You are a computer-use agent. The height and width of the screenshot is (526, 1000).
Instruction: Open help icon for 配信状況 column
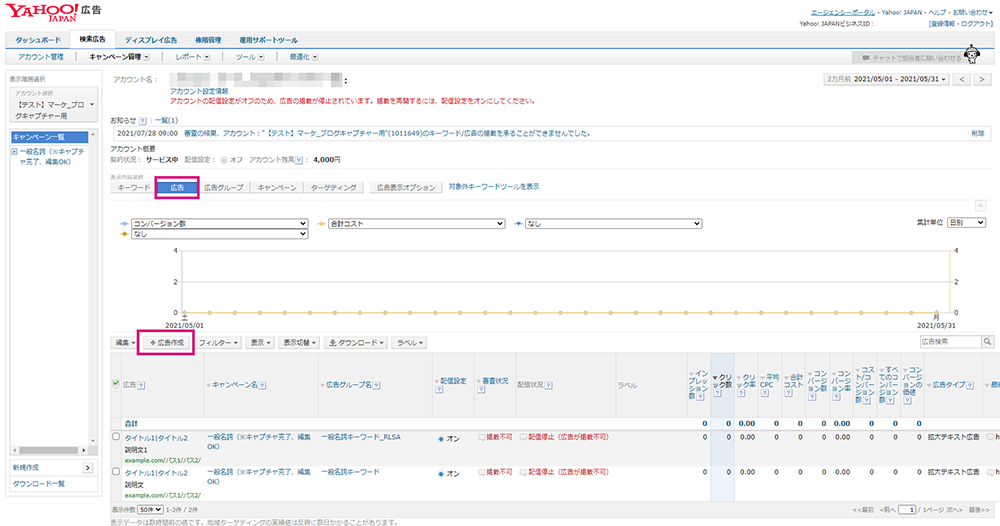click(548, 385)
